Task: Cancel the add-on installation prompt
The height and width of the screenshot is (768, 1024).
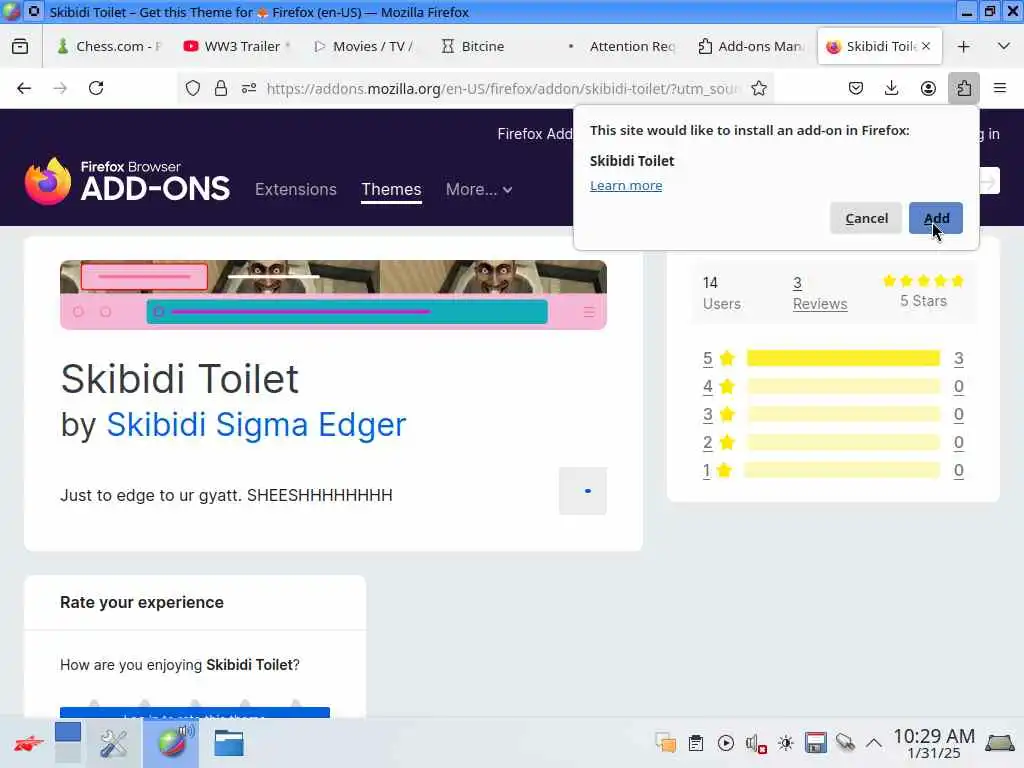Action: [866, 218]
